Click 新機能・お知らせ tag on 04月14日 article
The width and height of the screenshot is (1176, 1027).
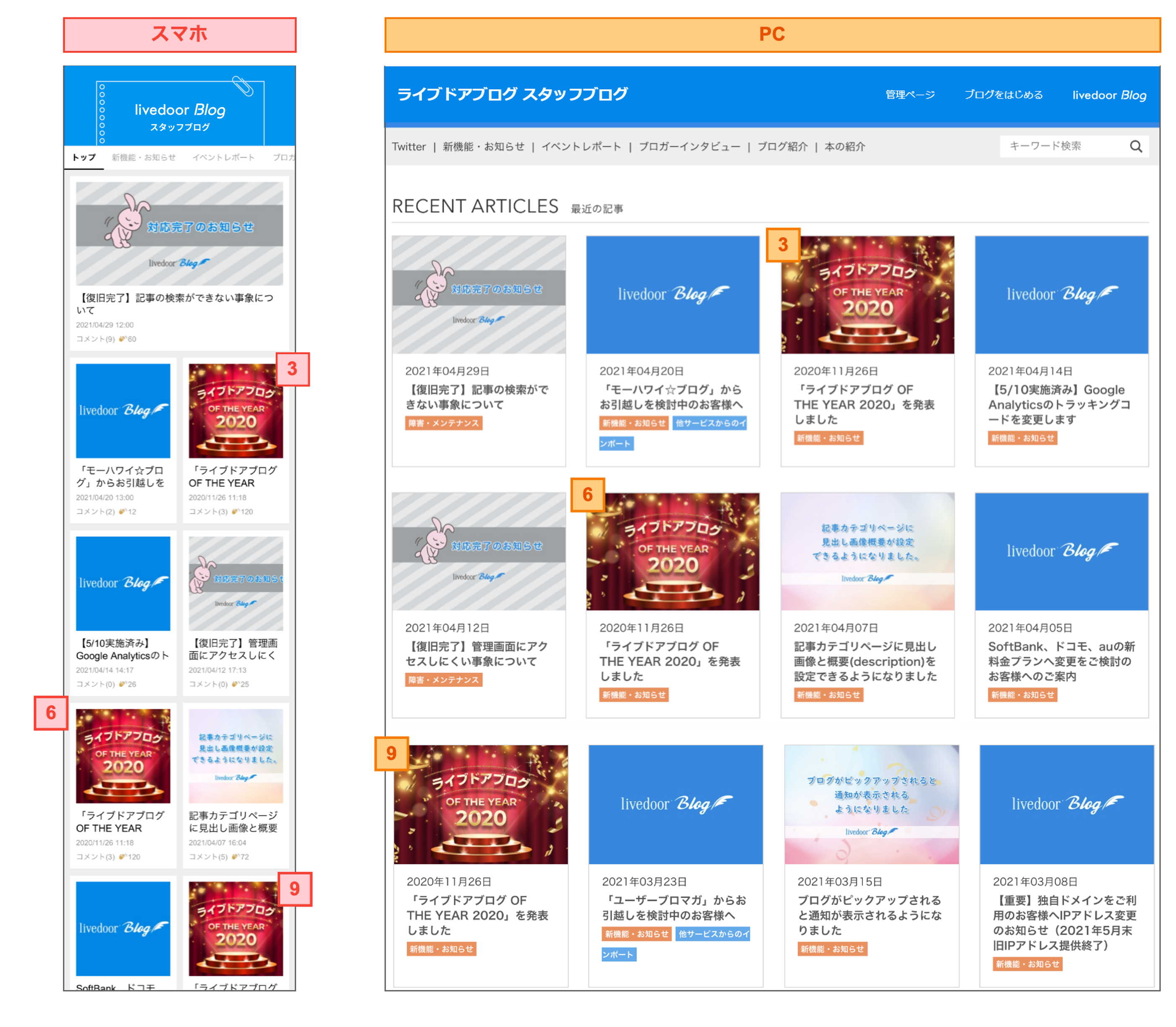[x=1023, y=438]
